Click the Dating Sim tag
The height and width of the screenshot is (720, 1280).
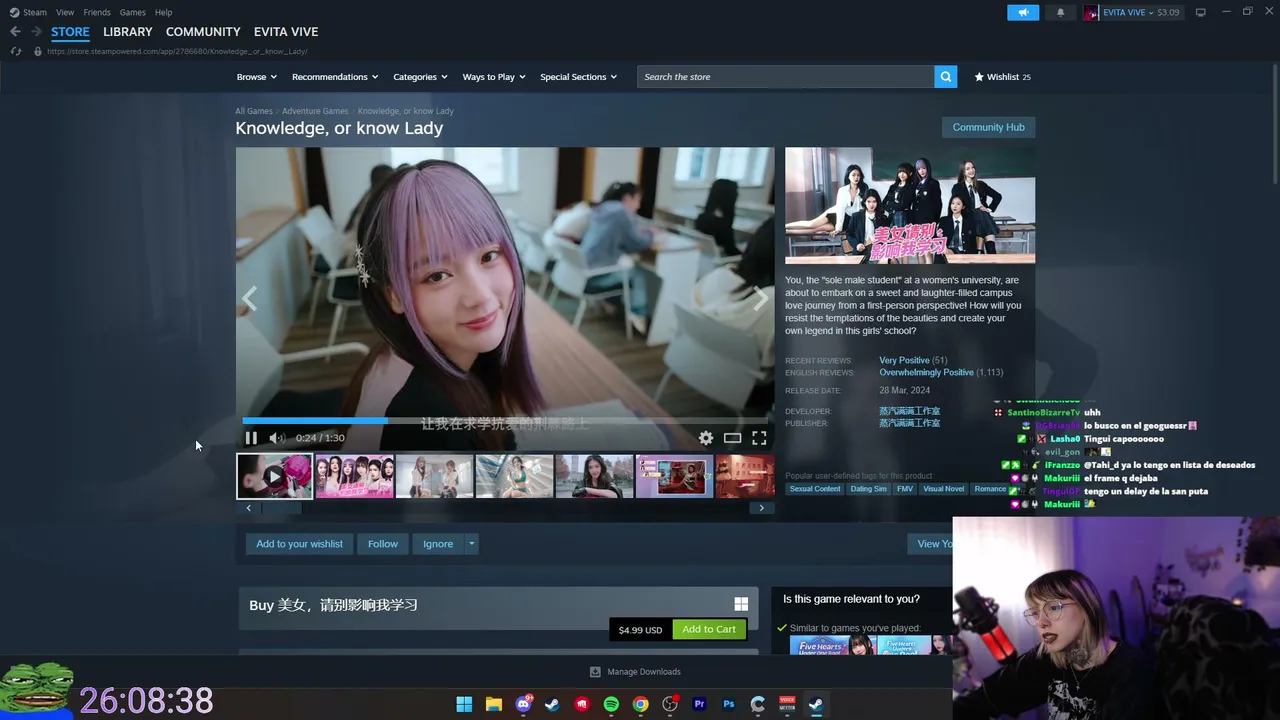pos(868,489)
